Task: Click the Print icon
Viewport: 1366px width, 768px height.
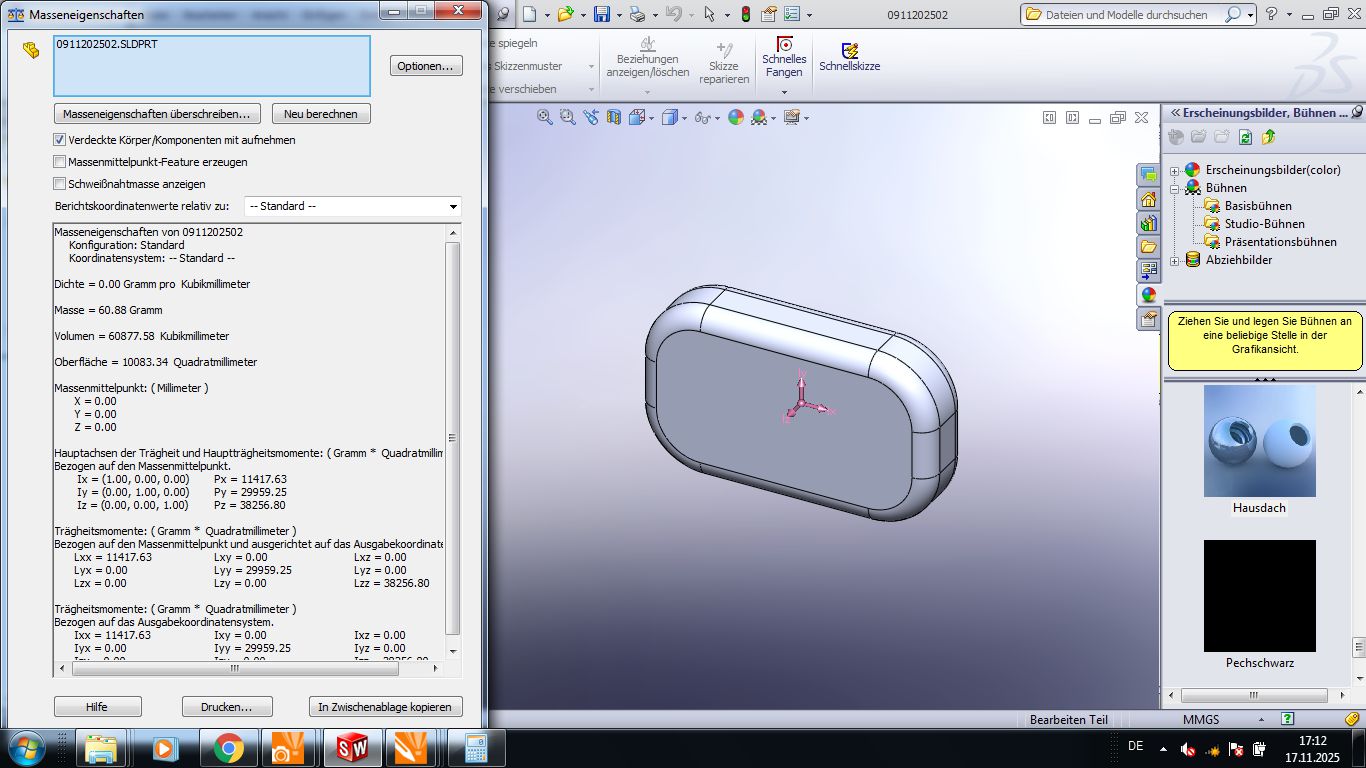Action: coord(637,14)
